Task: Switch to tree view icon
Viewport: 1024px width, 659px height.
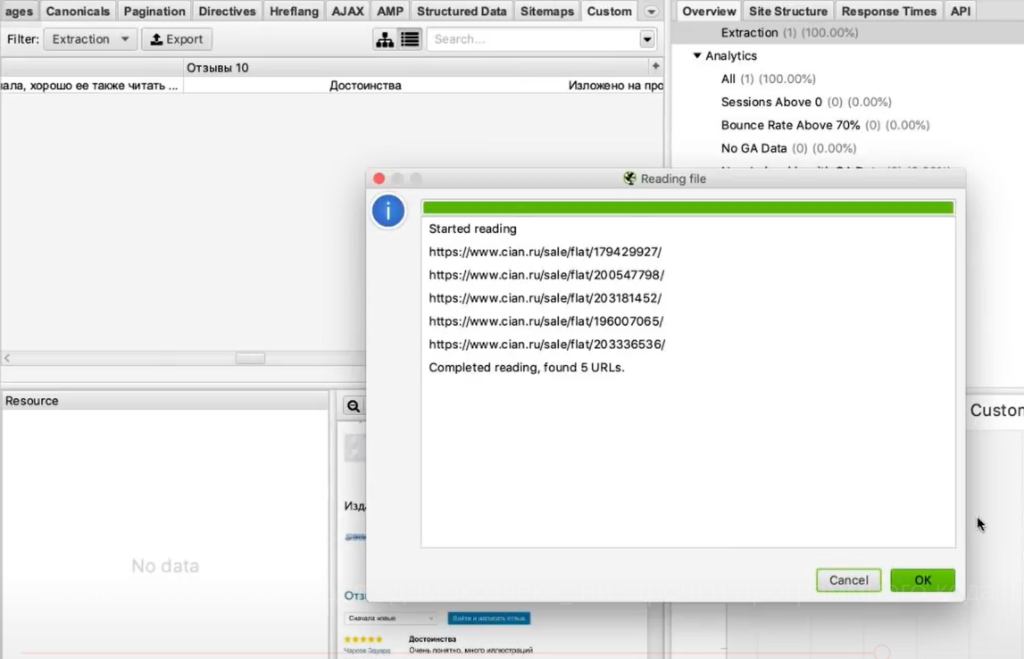Action: tap(384, 39)
